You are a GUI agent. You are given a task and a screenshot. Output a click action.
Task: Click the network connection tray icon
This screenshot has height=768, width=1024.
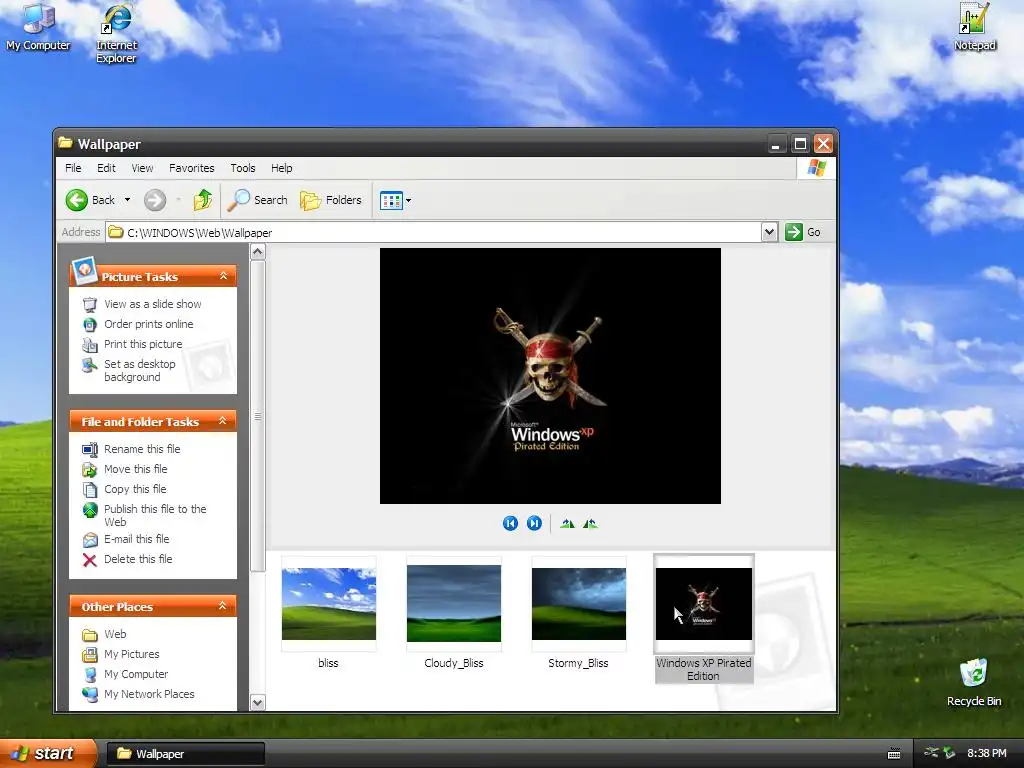click(x=931, y=753)
